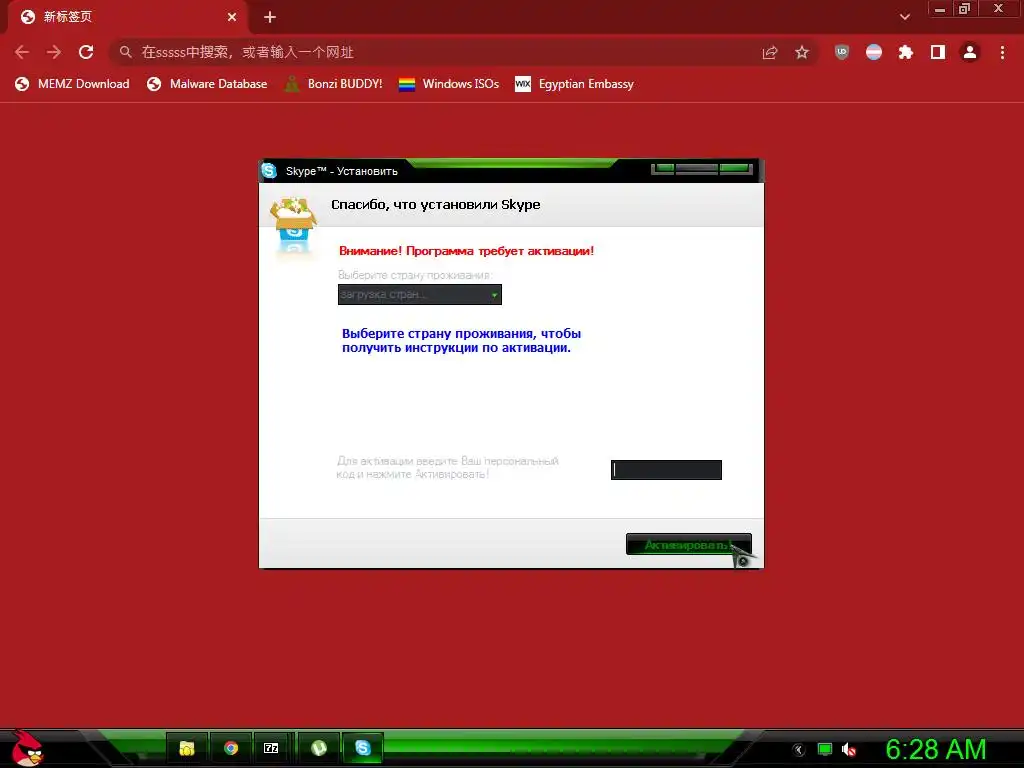
Task: Click the 6:28 AM clock
Action: pyautogui.click(x=935, y=749)
